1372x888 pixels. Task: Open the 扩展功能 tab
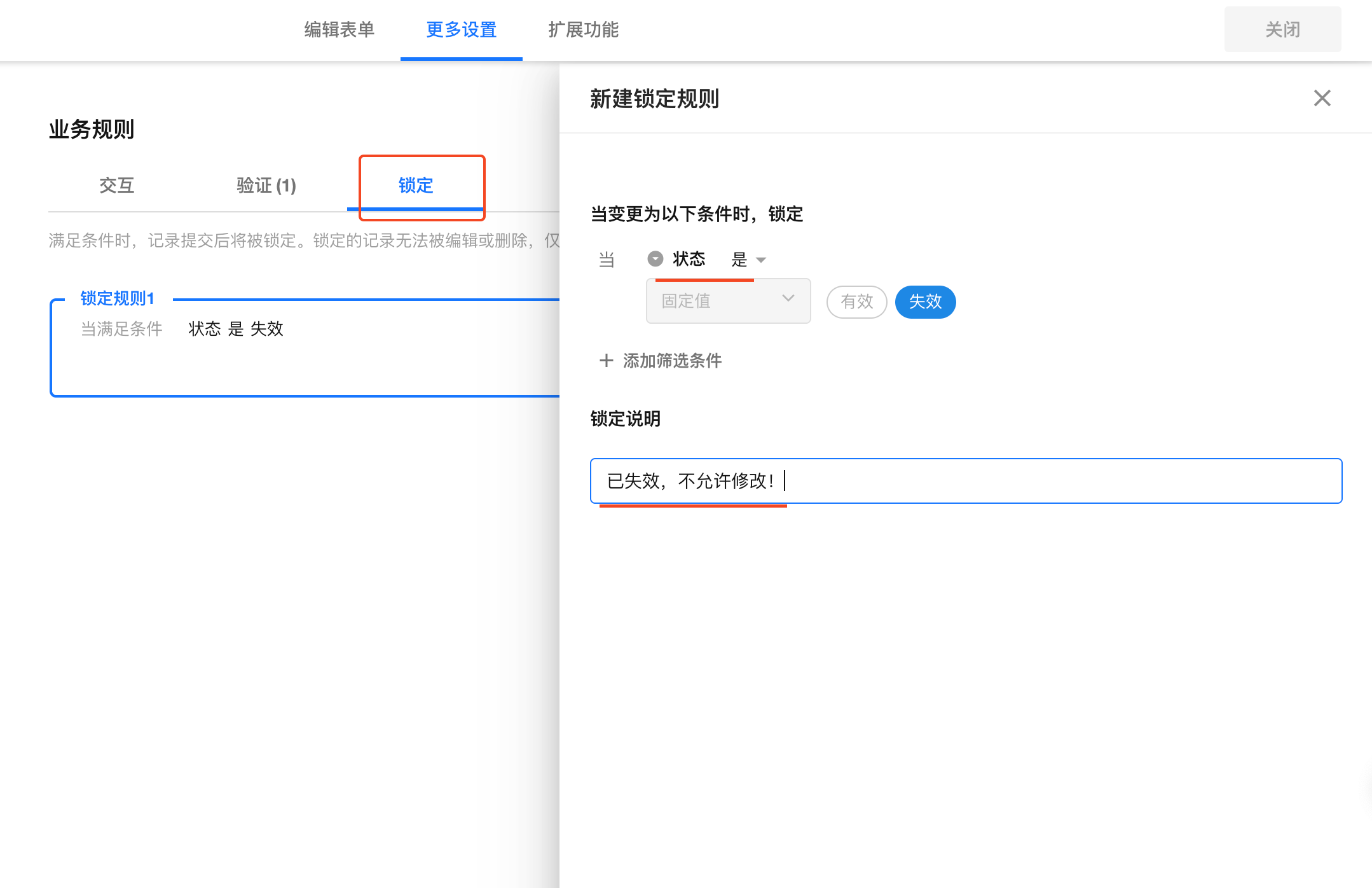coord(583,29)
